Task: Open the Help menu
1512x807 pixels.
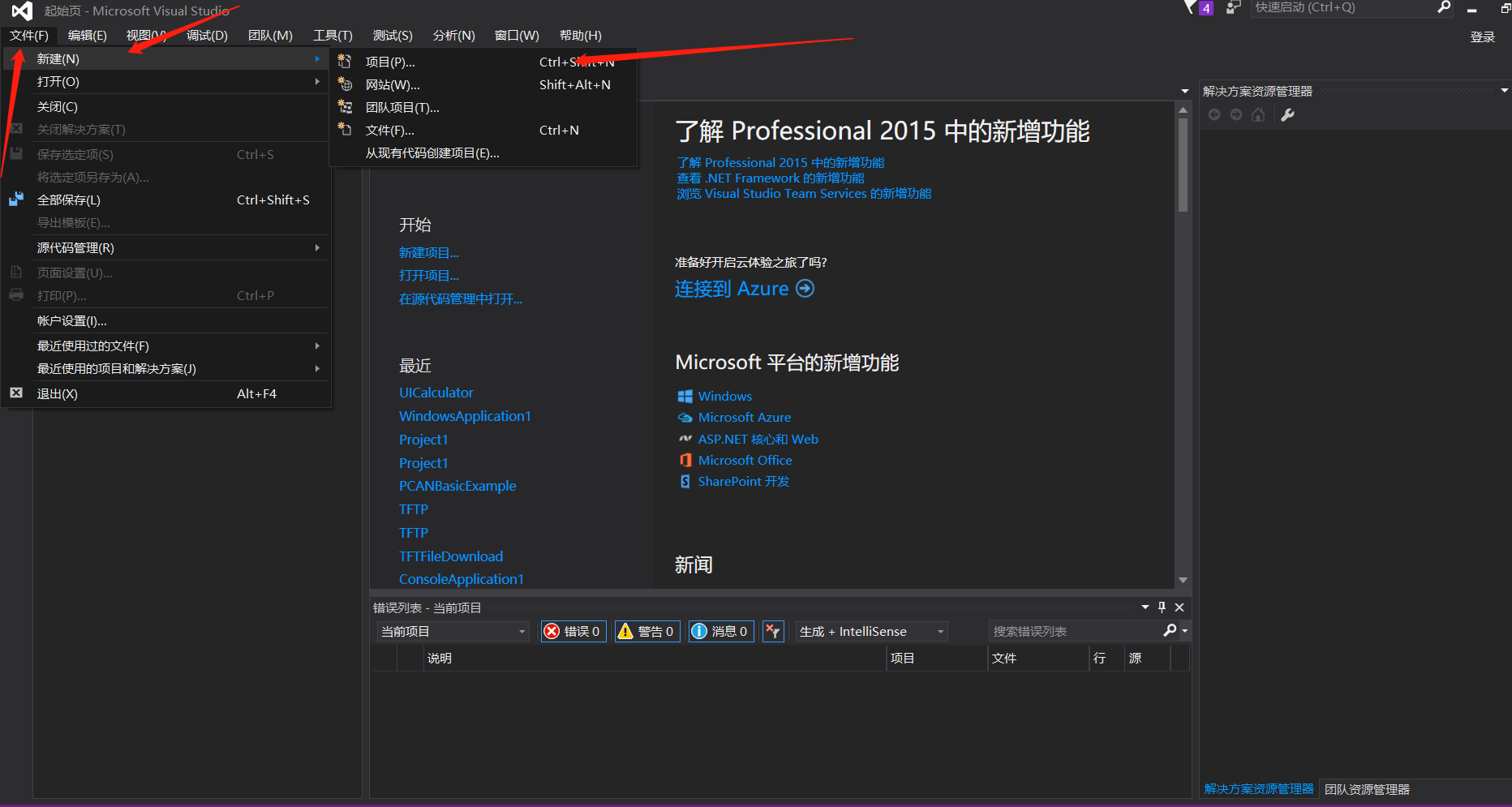Action: point(580,35)
